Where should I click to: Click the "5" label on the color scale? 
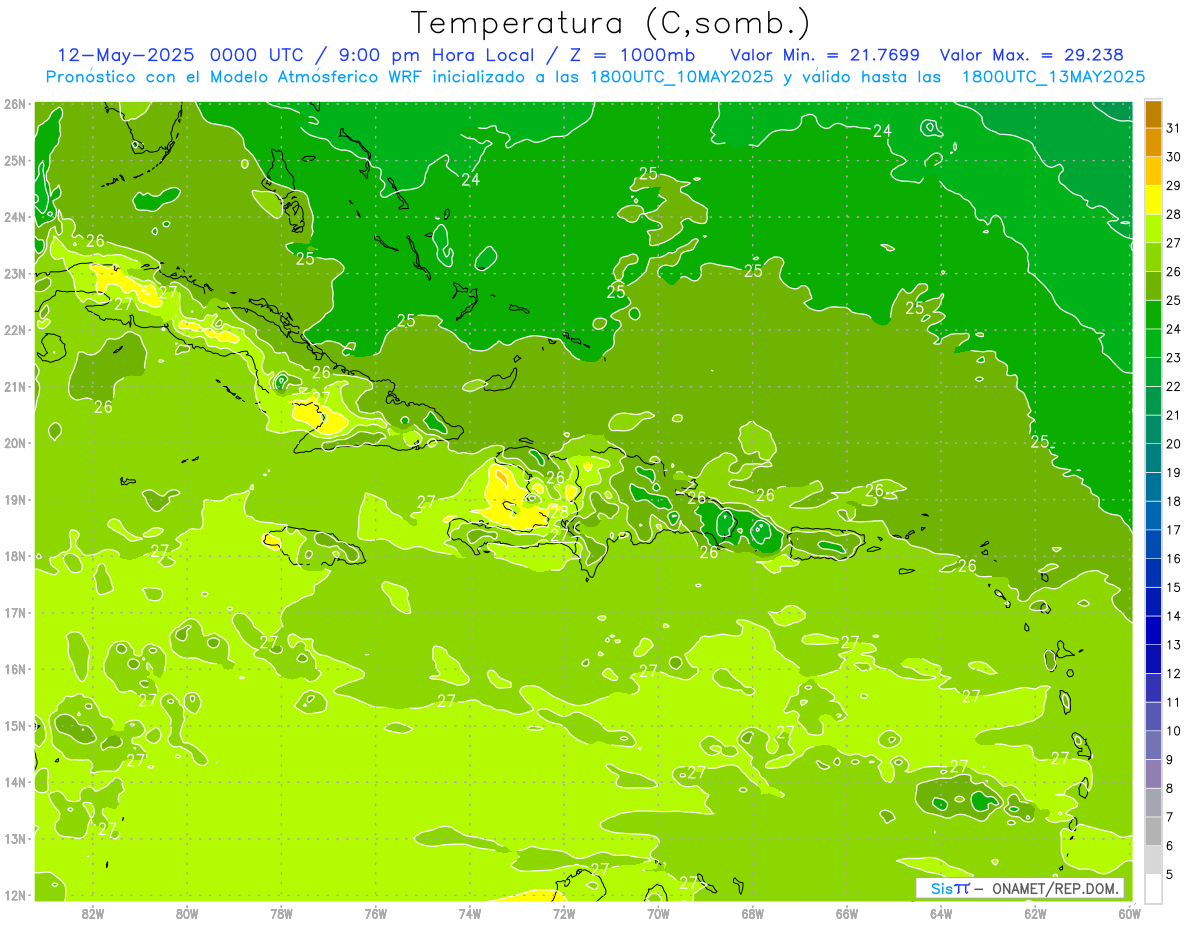(1169, 874)
